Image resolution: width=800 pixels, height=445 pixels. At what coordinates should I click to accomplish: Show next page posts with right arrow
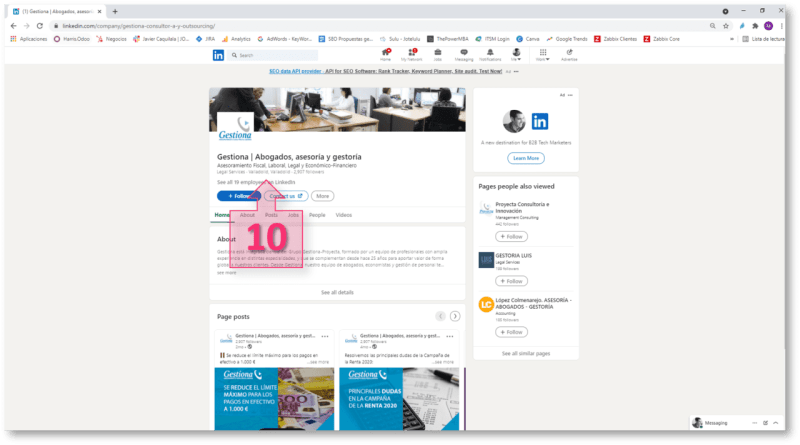click(455, 316)
